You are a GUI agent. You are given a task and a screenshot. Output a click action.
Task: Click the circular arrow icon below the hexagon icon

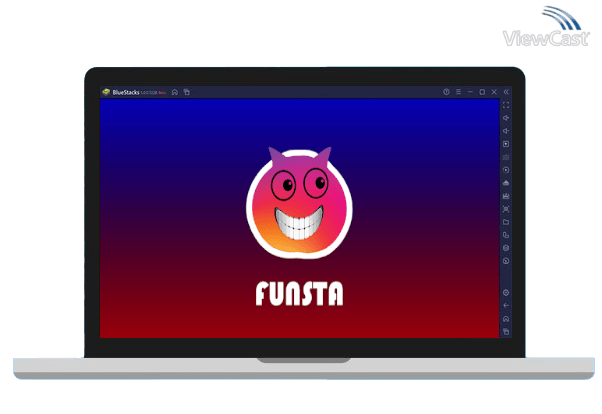point(506,261)
